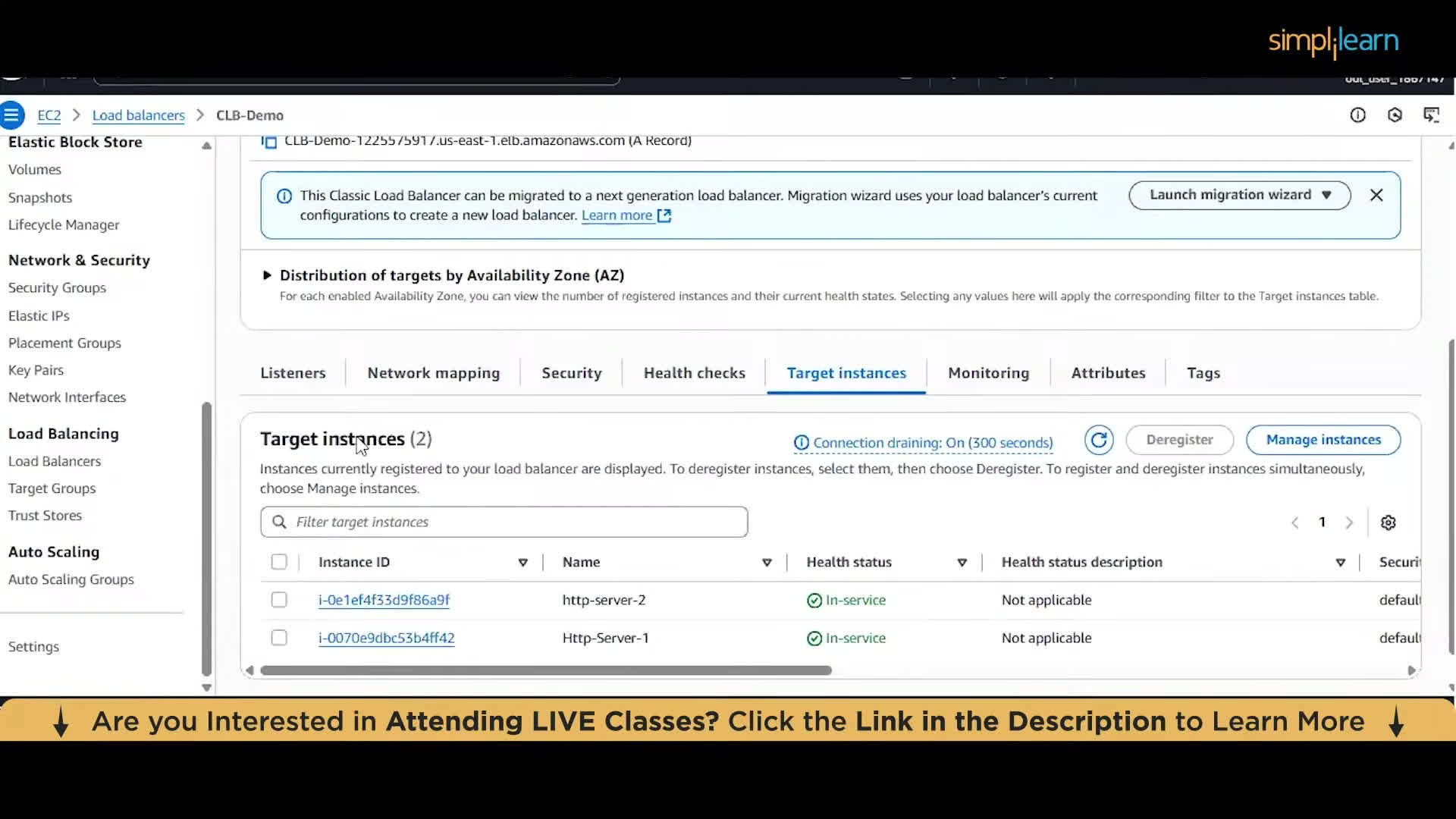Select the Target instances tab
Image resolution: width=1456 pixels, height=819 pixels.
pos(846,373)
